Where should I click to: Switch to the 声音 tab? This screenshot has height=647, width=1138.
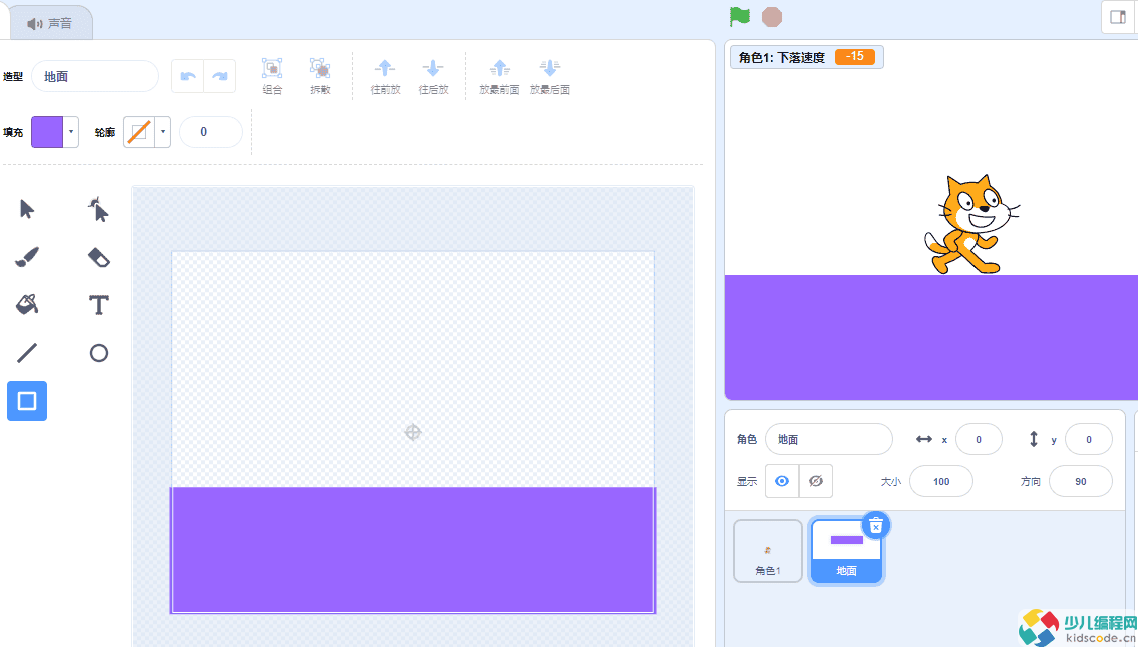50,23
